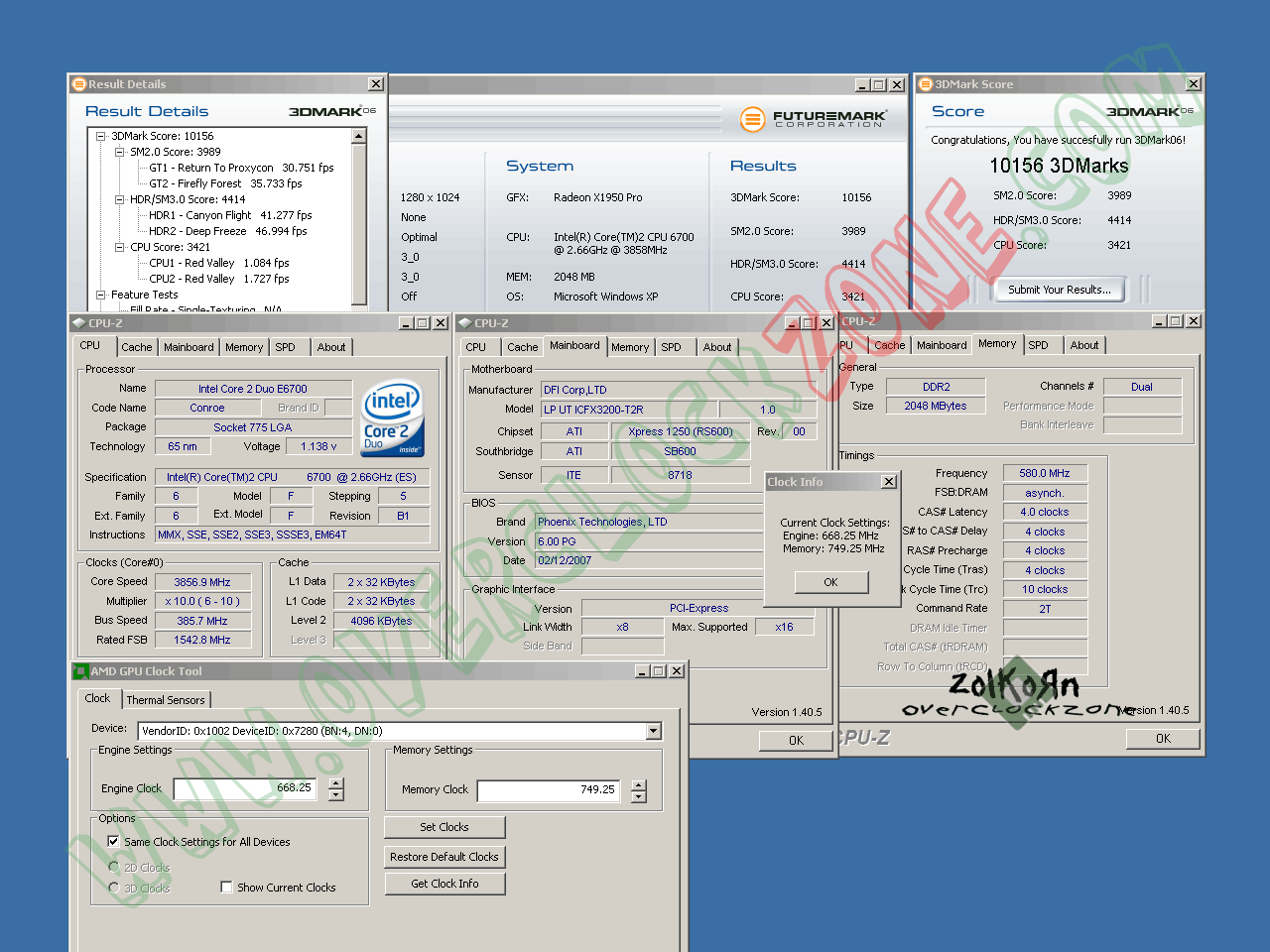Select the CPU2 - Red Valley row

219,280
